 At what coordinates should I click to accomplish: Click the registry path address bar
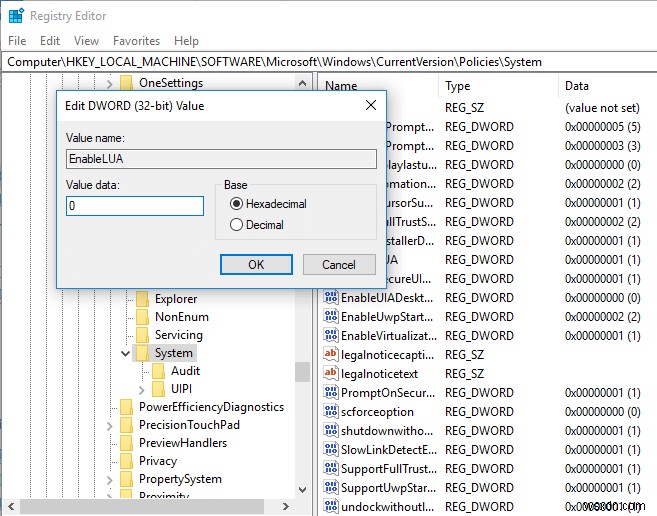(328, 62)
